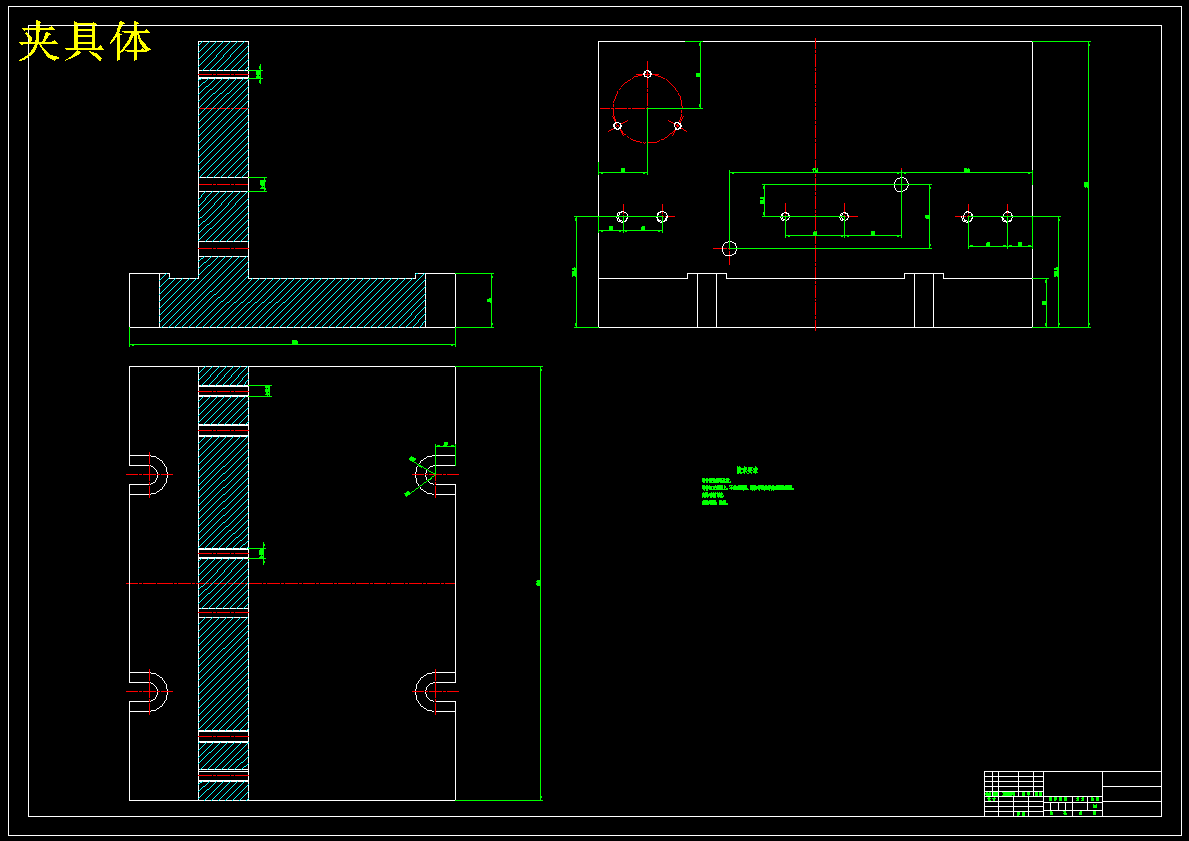Click the upper-left U-slot in the plan view

click(x=148, y=475)
